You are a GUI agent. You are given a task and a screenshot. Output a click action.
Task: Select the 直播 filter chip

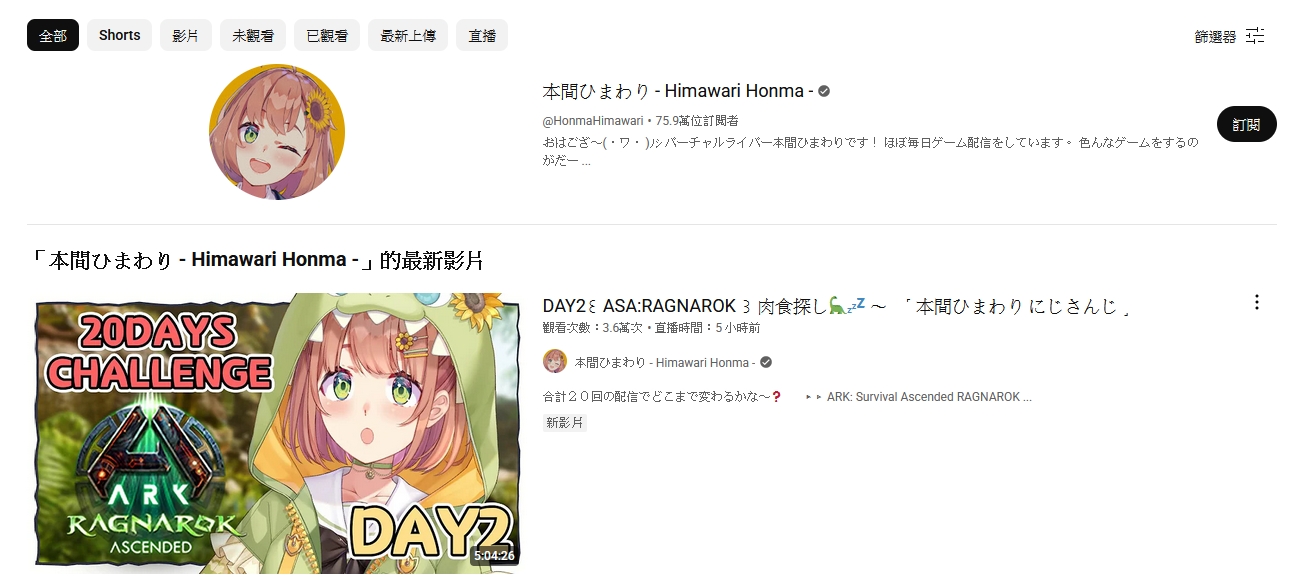coord(482,35)
